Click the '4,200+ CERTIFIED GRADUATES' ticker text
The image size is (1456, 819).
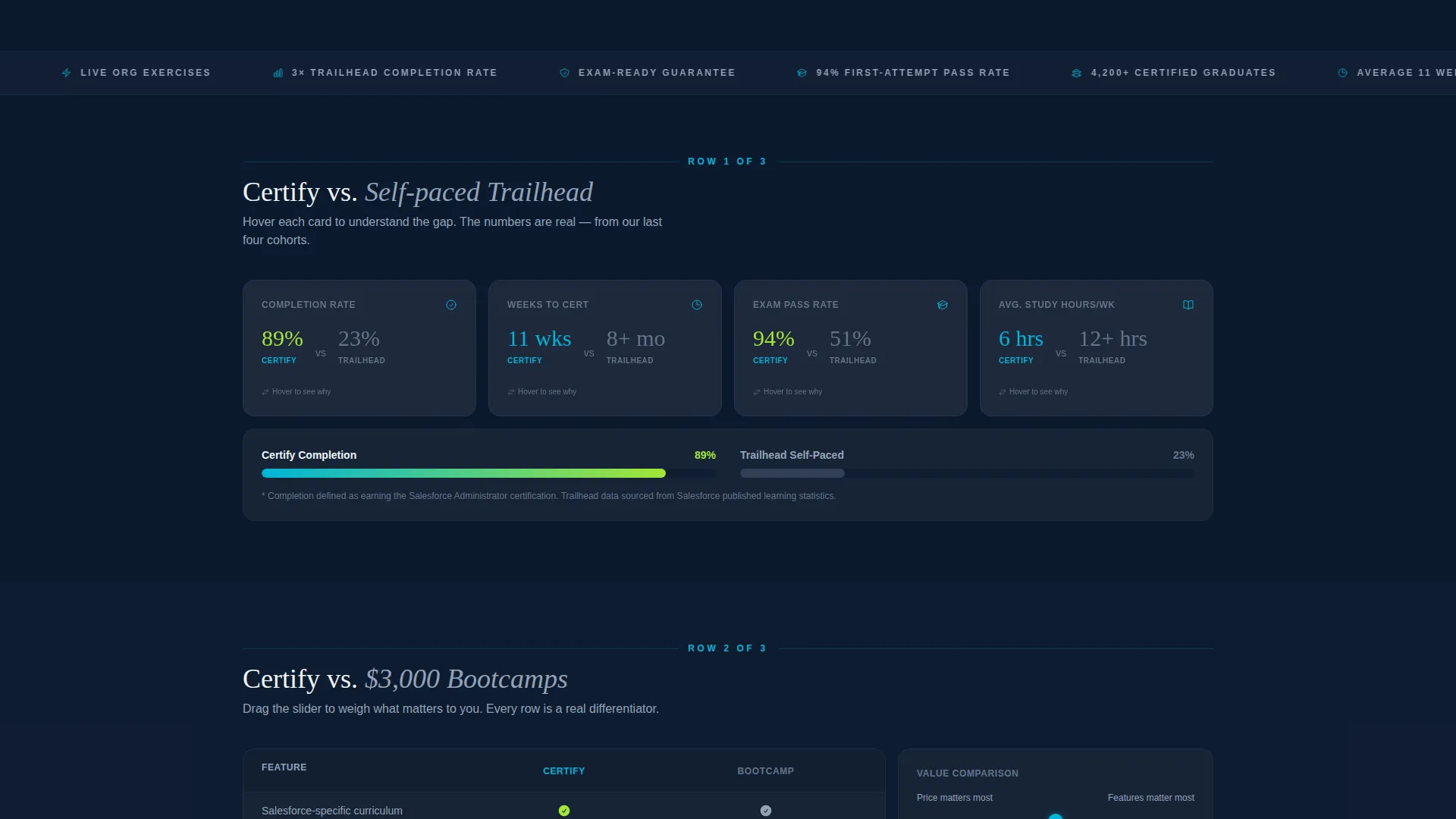tap(1183, 73)
